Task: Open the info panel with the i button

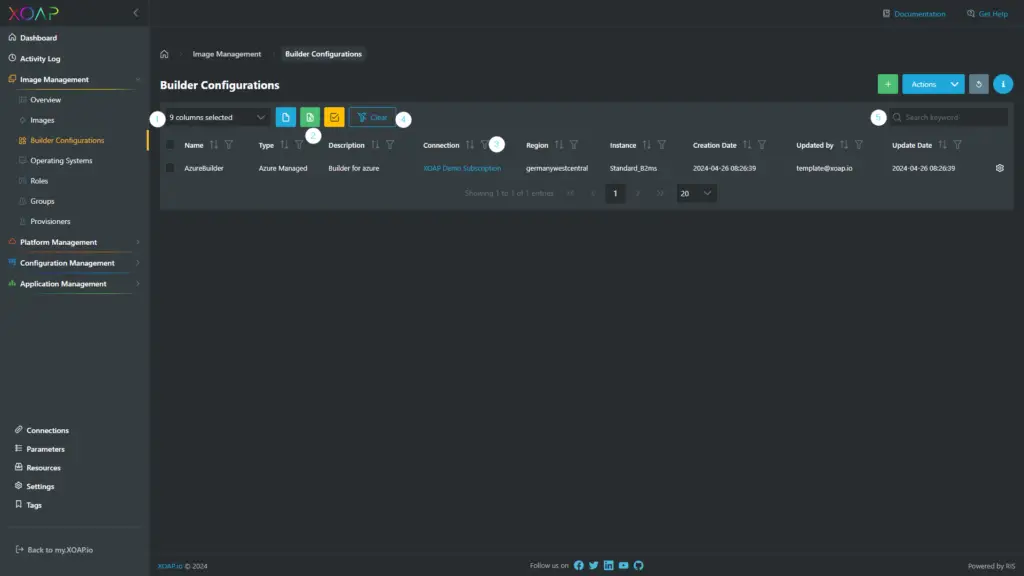Action: coord(1003,84)
